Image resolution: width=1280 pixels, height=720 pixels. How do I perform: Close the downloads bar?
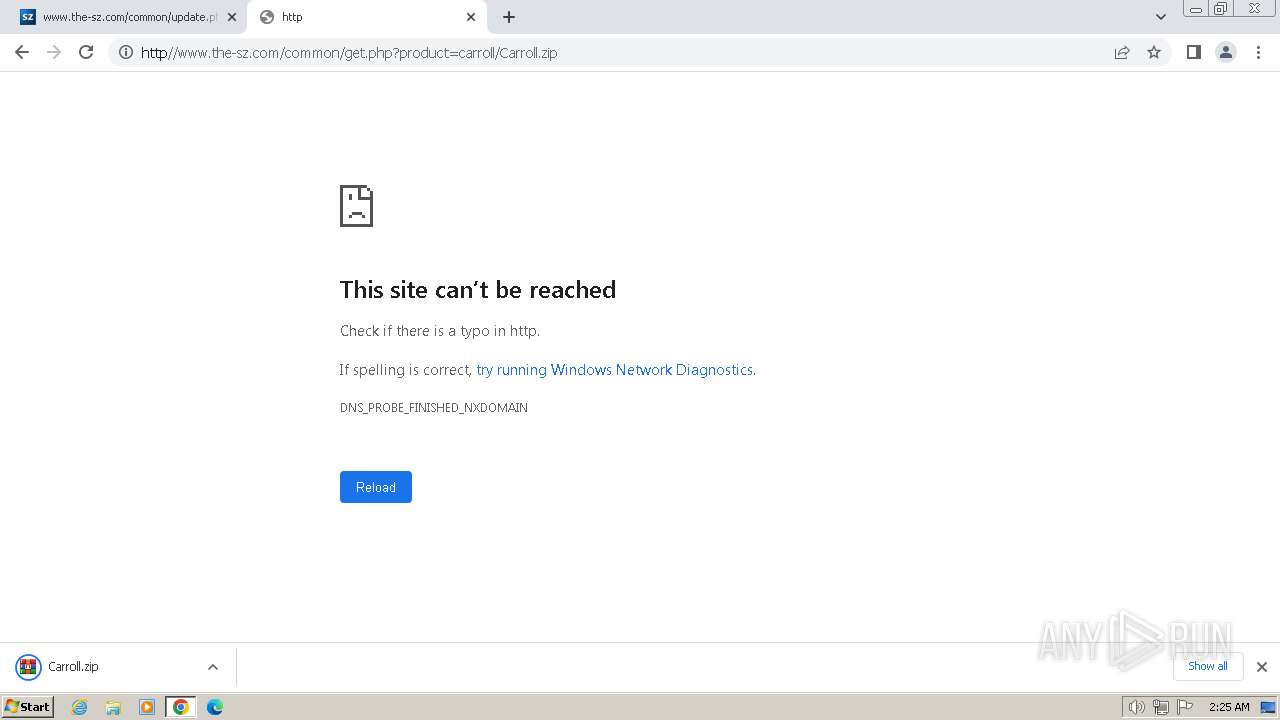1262,667
